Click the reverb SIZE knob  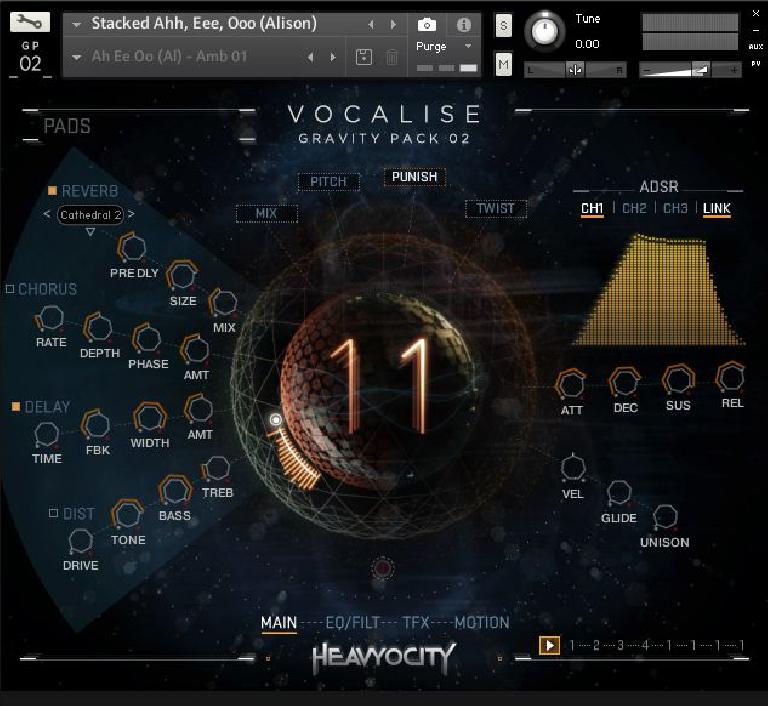182,275
